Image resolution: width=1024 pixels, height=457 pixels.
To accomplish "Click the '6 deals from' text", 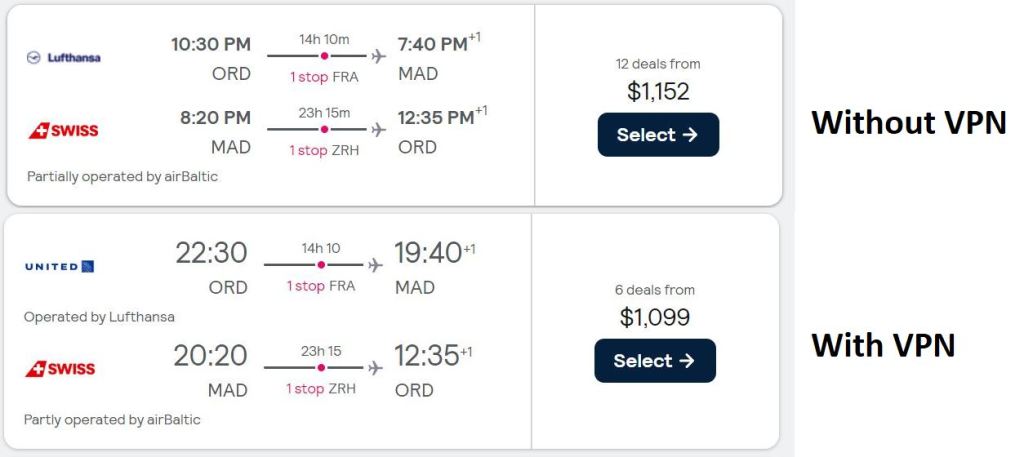I will [x=654, y=290].
